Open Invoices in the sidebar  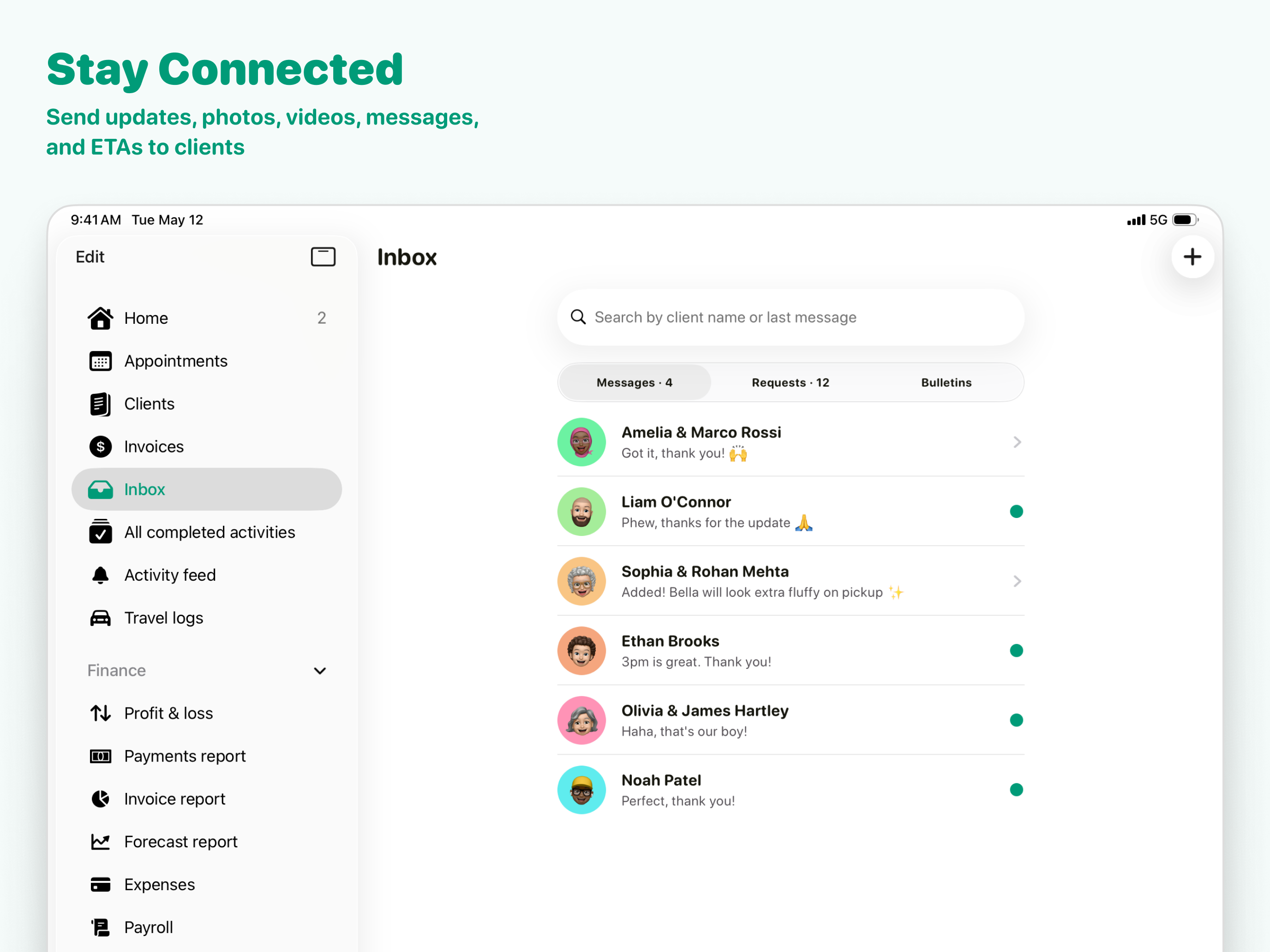tap(207, 446)
